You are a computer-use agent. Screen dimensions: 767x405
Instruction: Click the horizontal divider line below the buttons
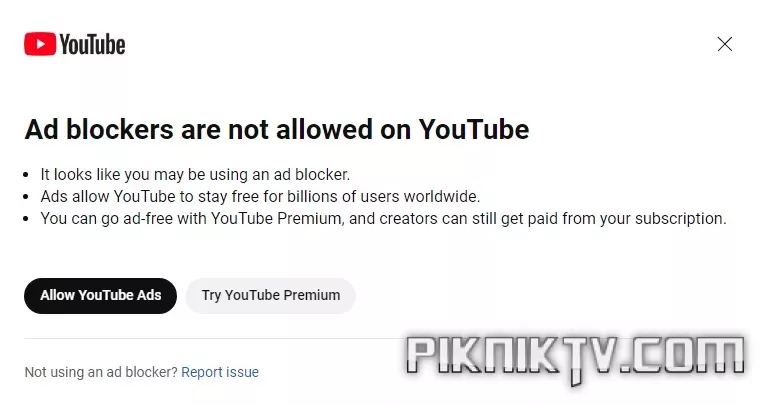(215, 338)
